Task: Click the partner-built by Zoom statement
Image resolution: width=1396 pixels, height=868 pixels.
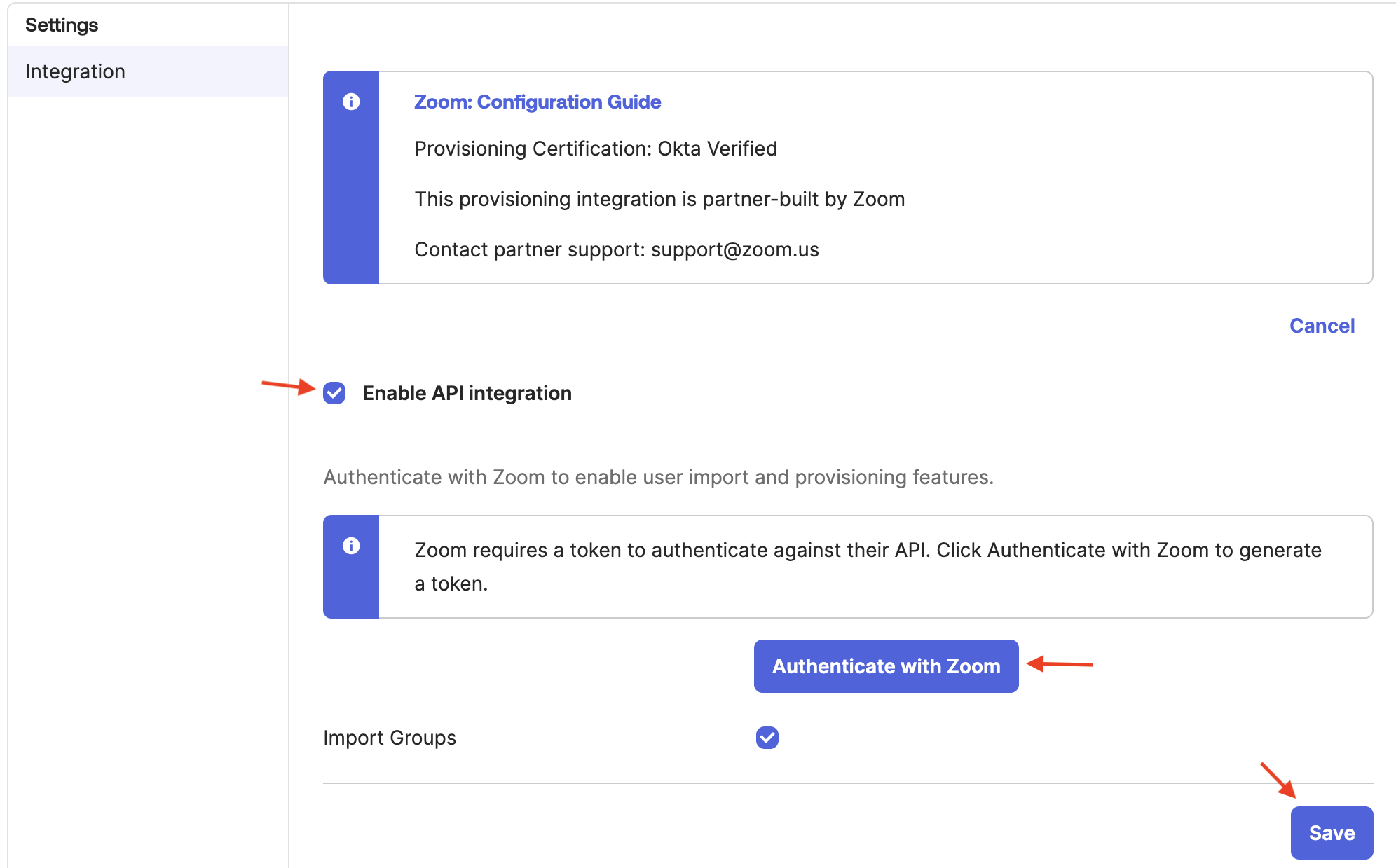Action: click(659, 199)
